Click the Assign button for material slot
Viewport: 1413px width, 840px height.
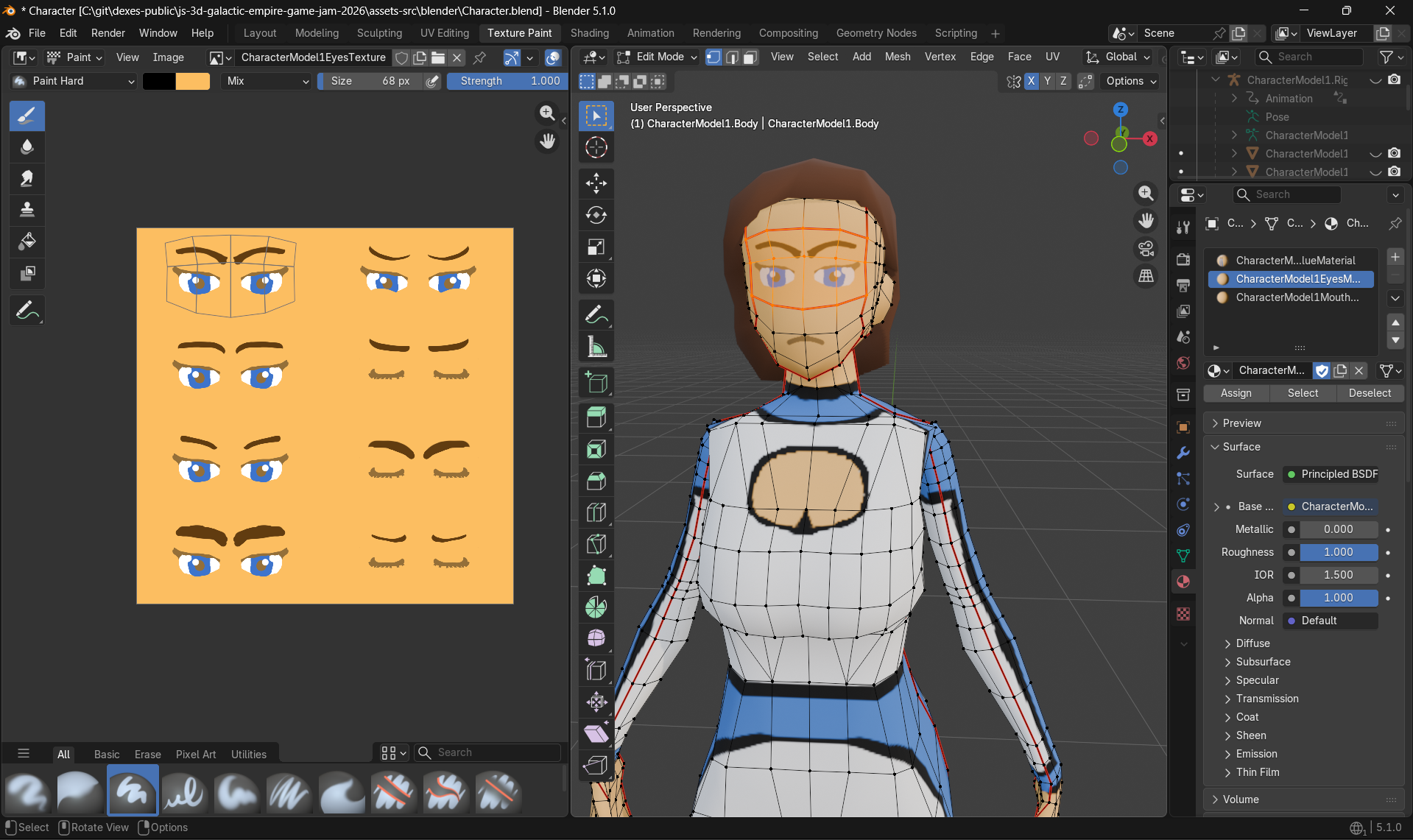(x=1236, y=393)
